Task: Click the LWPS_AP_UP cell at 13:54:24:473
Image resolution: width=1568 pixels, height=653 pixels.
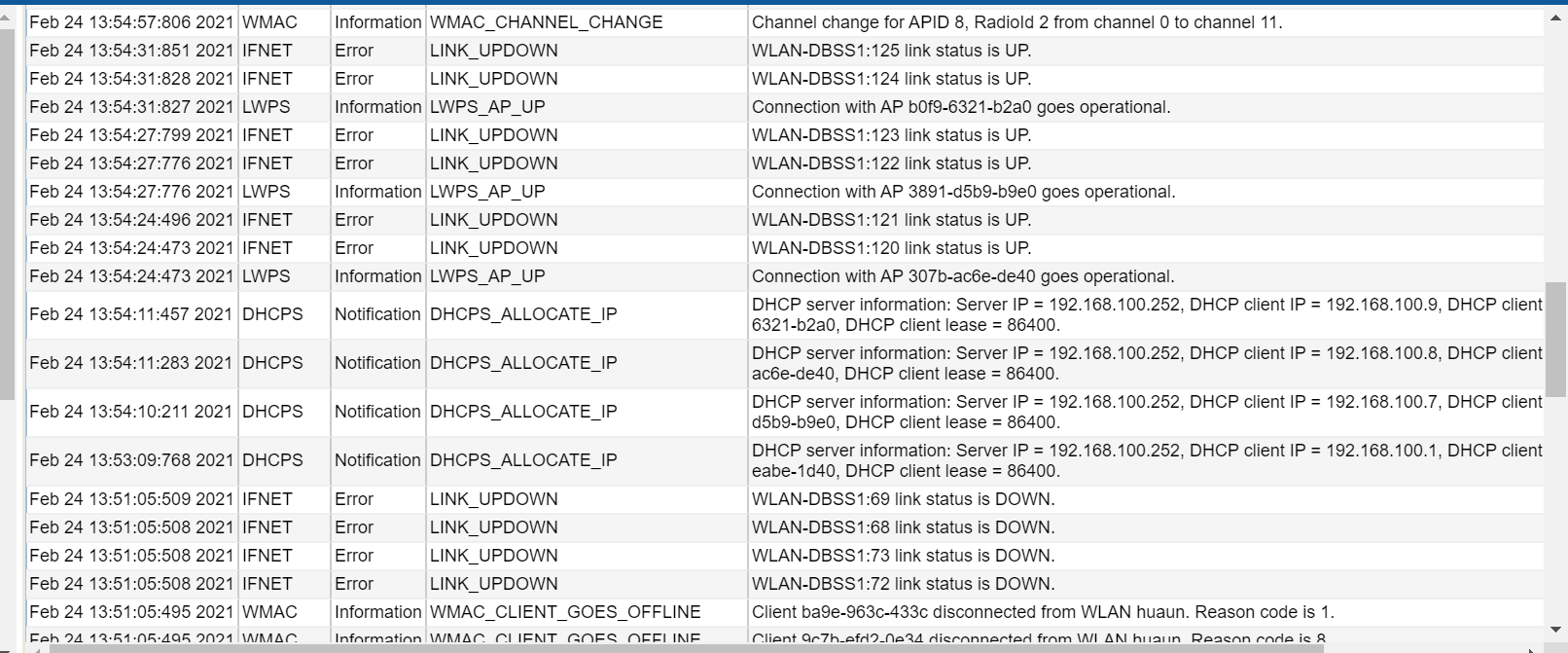Action: pyautogui.click(x=487, y=276)
